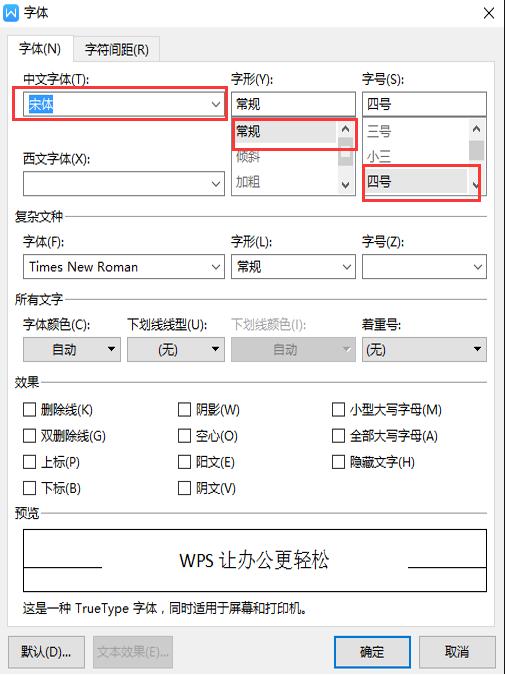Enable the 全部大写字母(A) checkbox

click(x=338, y=436)
